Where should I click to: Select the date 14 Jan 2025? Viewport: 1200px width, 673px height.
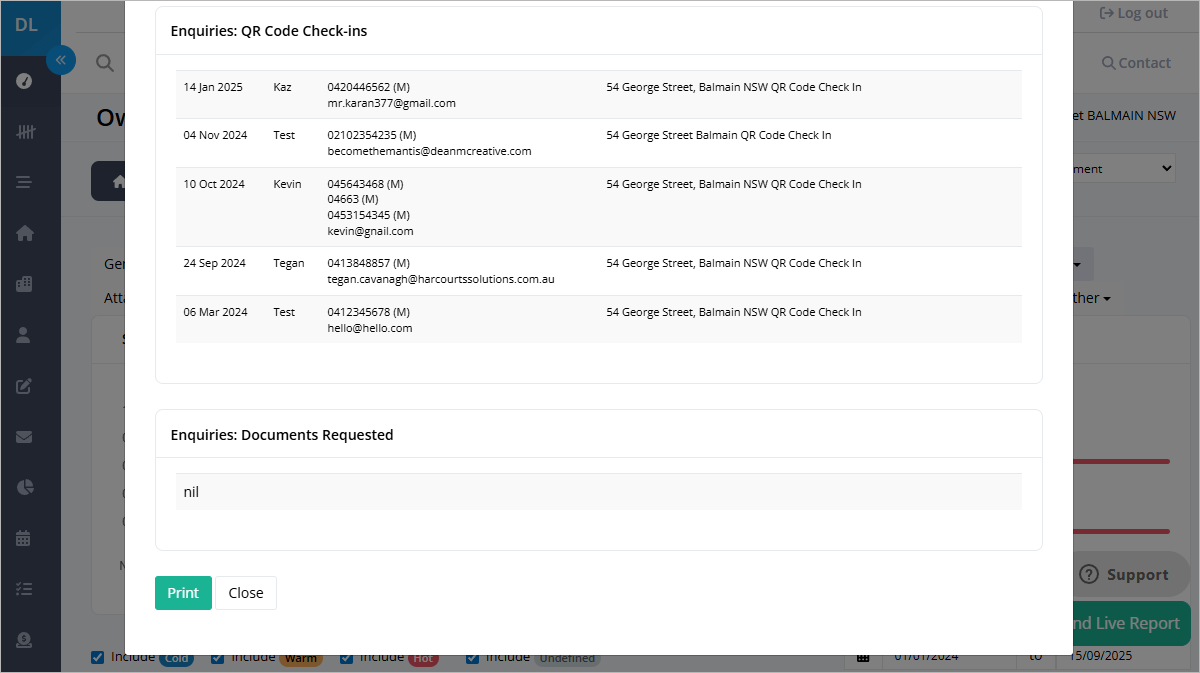coord(213,87)
